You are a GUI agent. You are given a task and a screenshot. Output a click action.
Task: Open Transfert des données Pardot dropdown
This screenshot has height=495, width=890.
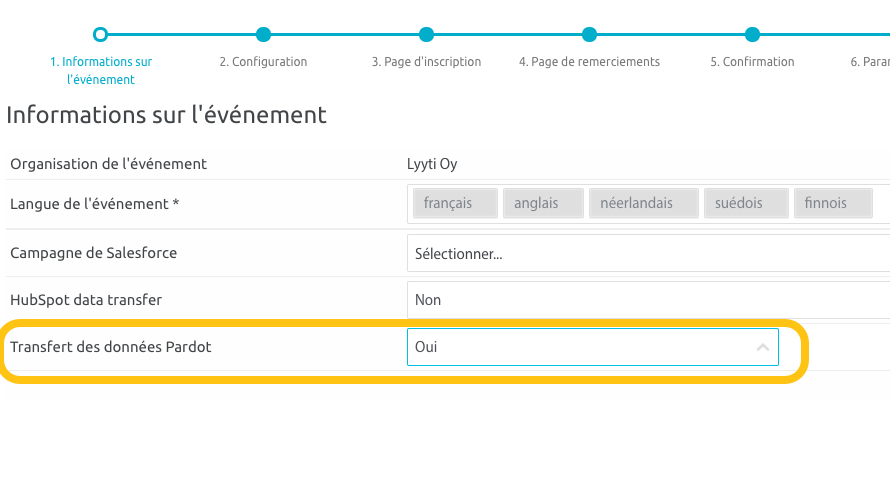(x=580, y=347)
